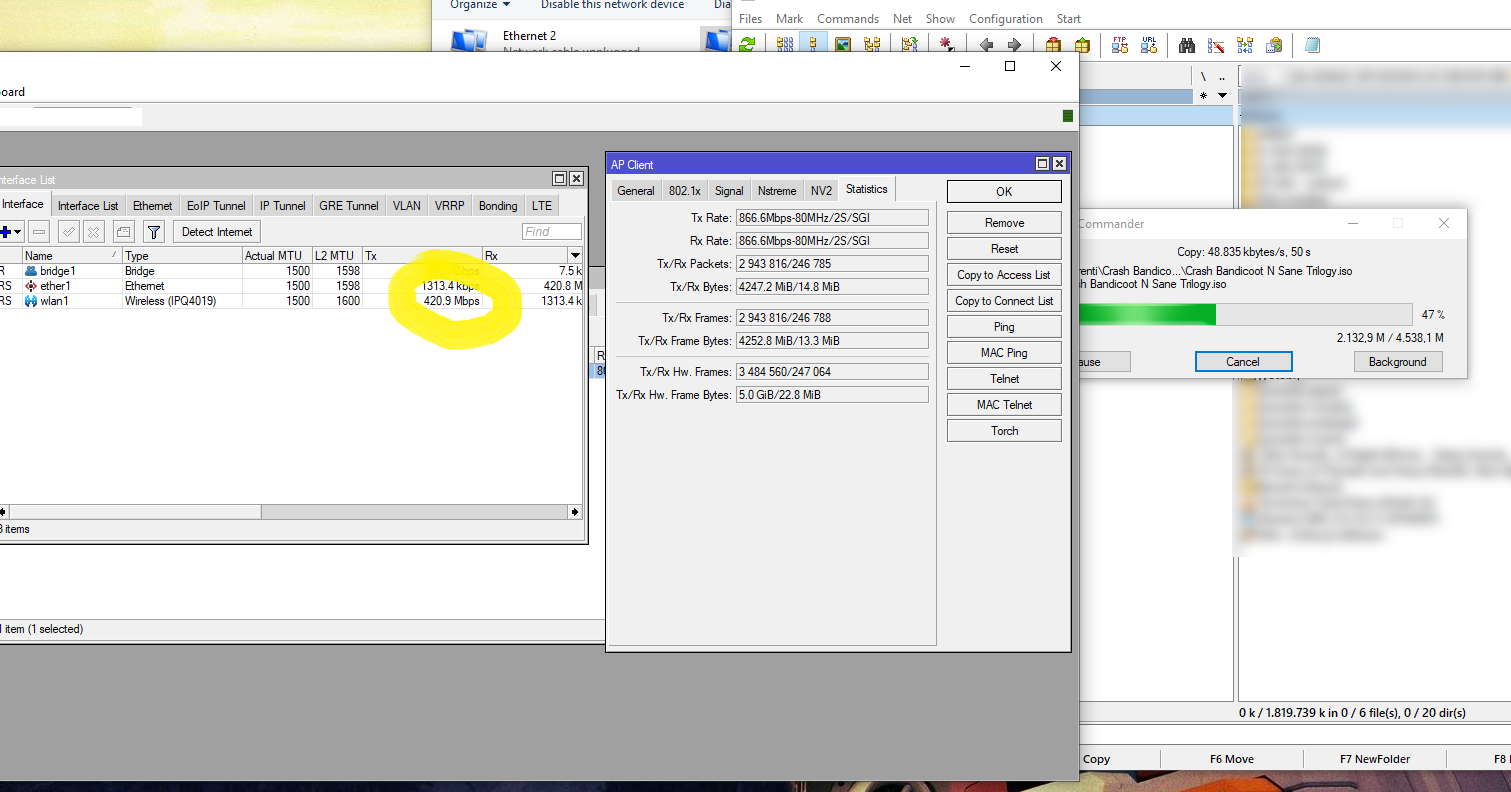The width and height of the screenshot is (1511, 792).
Task: Click Copy to Access List button
Action: [1004, 275]
